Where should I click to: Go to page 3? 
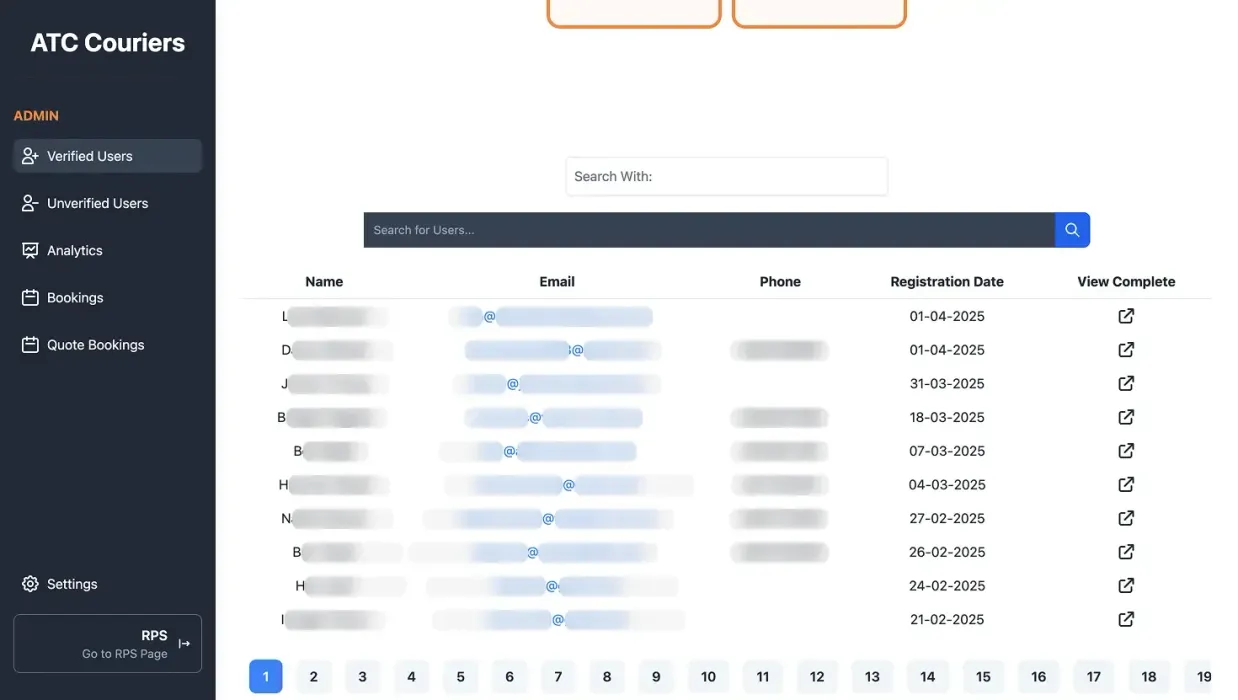click(x=362, y=677)
